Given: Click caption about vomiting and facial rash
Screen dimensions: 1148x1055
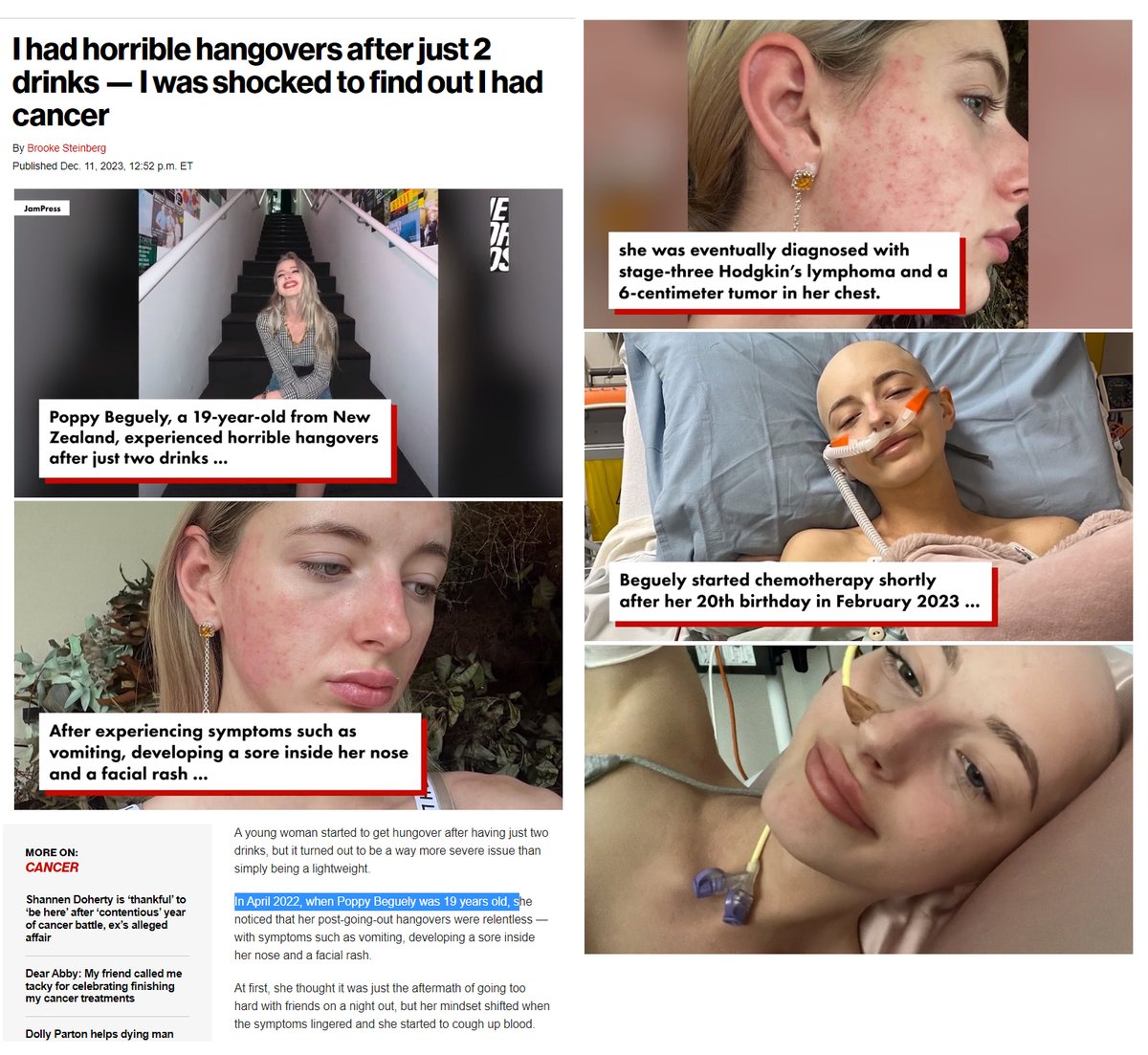Looking at the screenshot, I should coord(230,753).
